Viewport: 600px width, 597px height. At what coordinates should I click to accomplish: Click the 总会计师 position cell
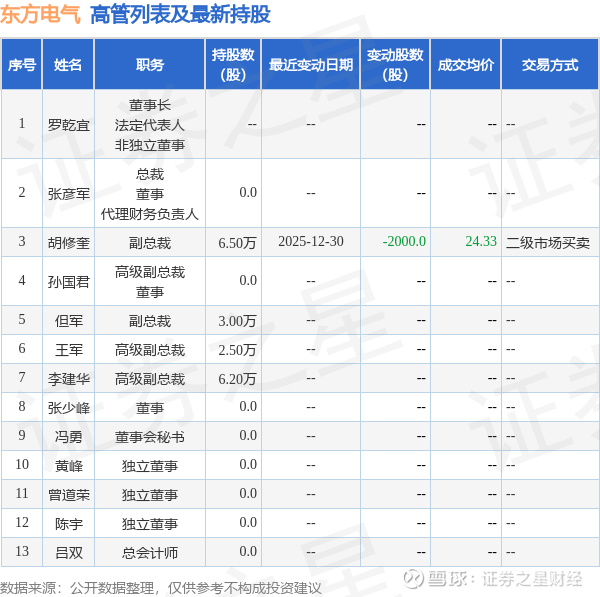[x=150, y=553]
